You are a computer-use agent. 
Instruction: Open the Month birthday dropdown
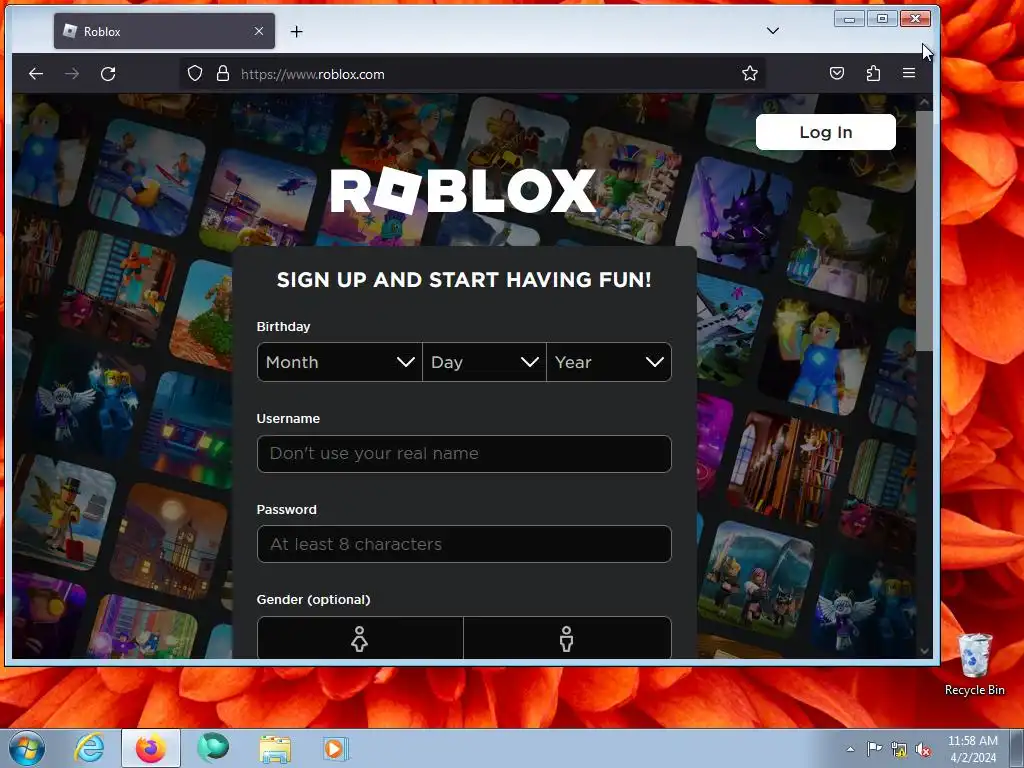(340, 362)
